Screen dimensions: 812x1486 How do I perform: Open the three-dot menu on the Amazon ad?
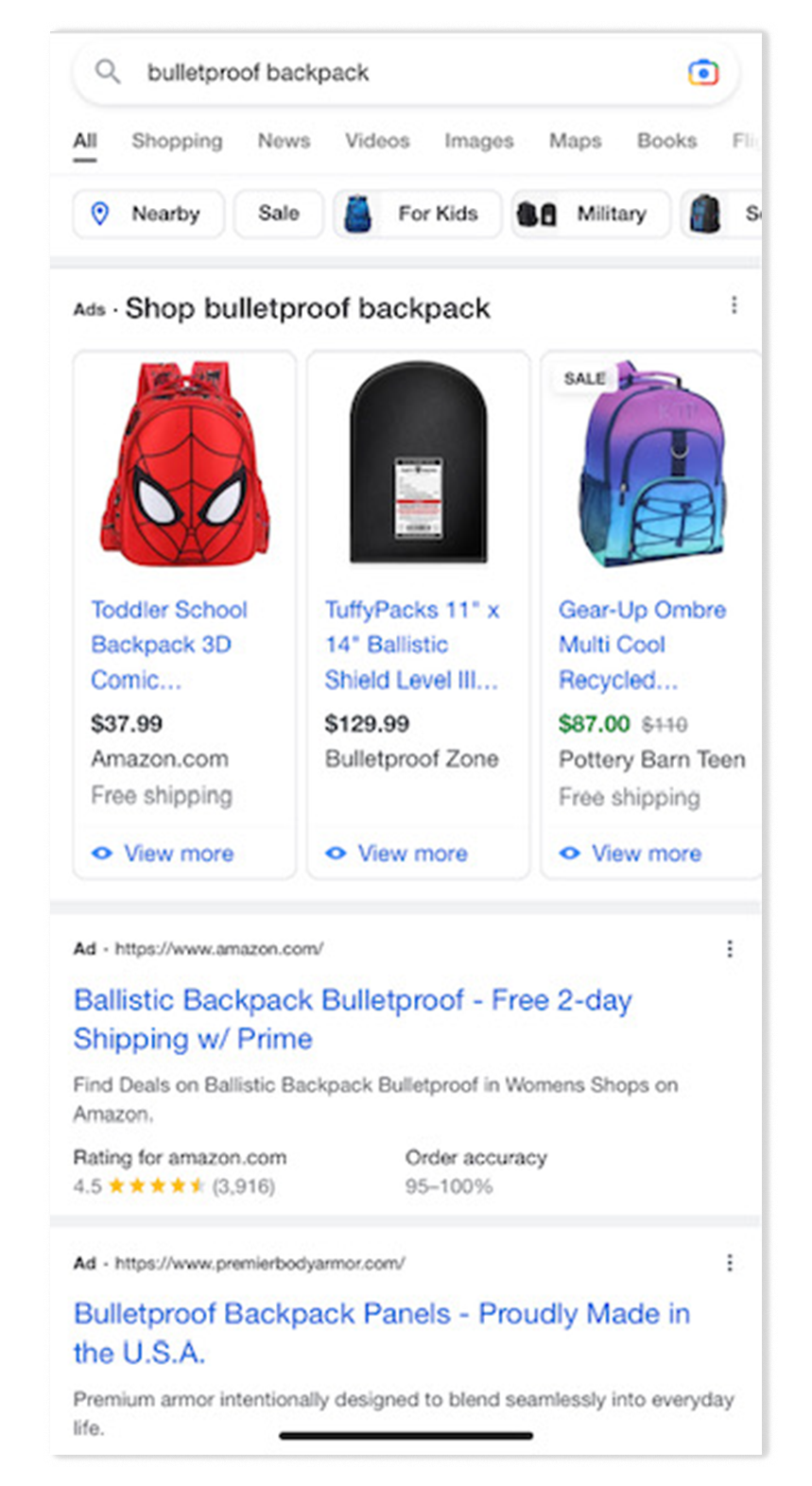click(x=730, y=948)
